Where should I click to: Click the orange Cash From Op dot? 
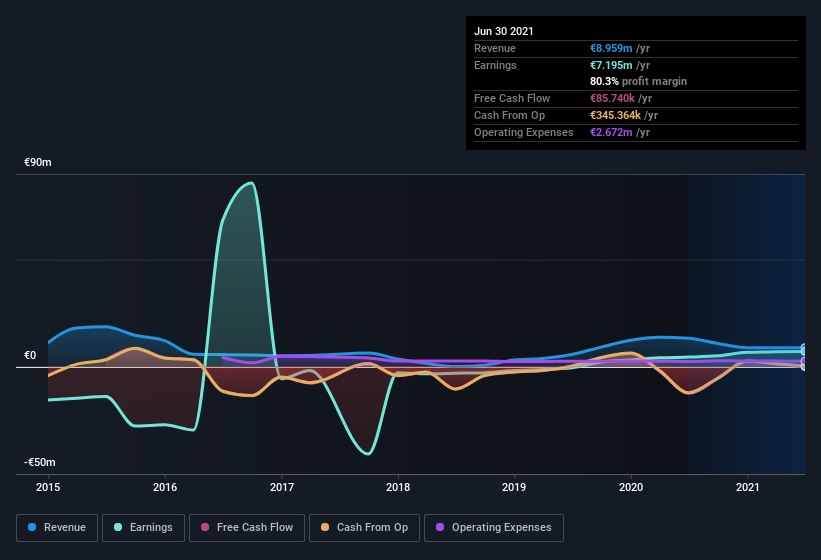(x=325, y=527)
